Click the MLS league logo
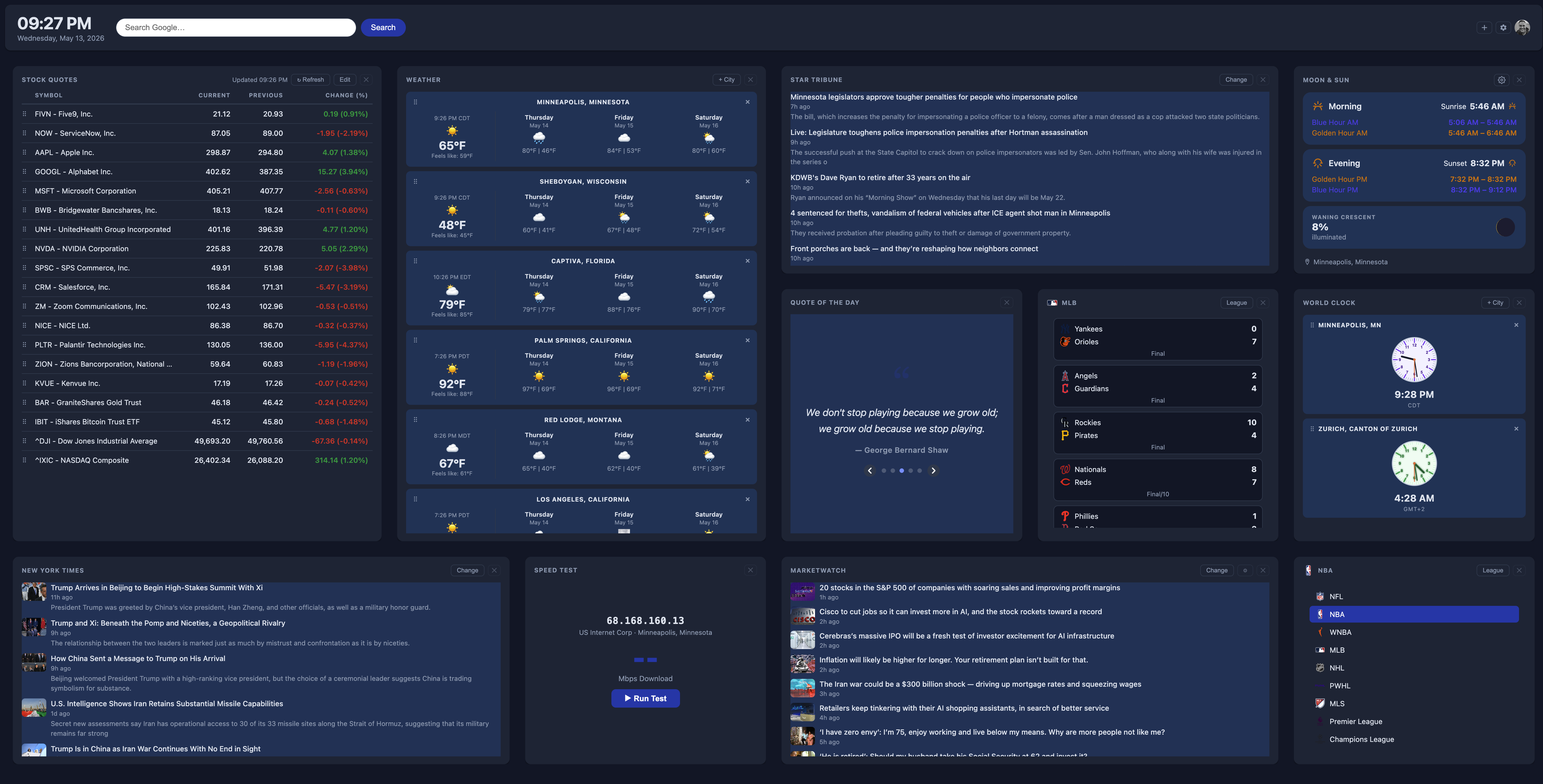 pos(1320,704)
